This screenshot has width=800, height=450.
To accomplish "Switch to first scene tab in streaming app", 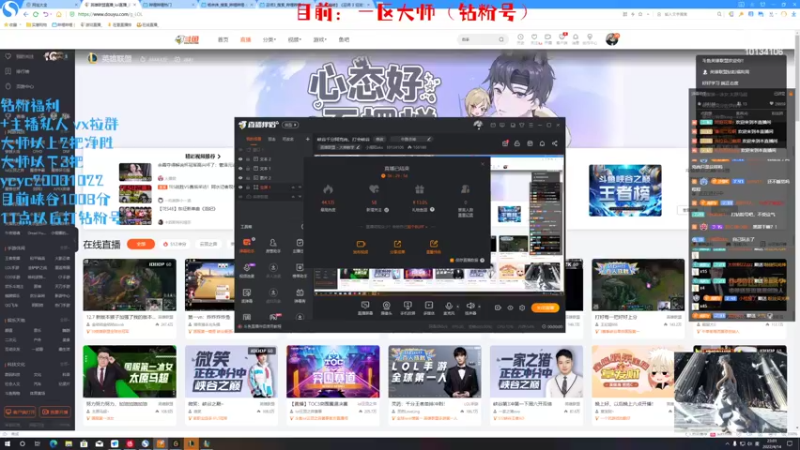I will coord(254,139).
